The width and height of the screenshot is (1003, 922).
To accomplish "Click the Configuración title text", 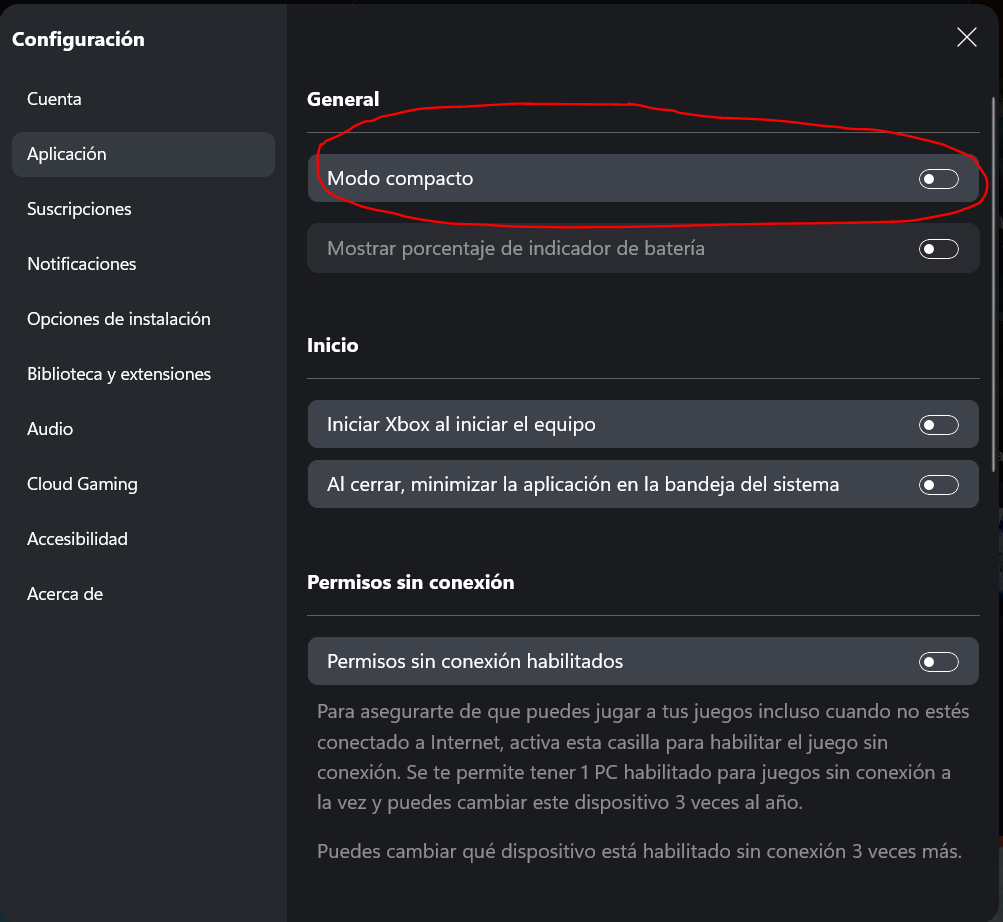I will 78,40.
